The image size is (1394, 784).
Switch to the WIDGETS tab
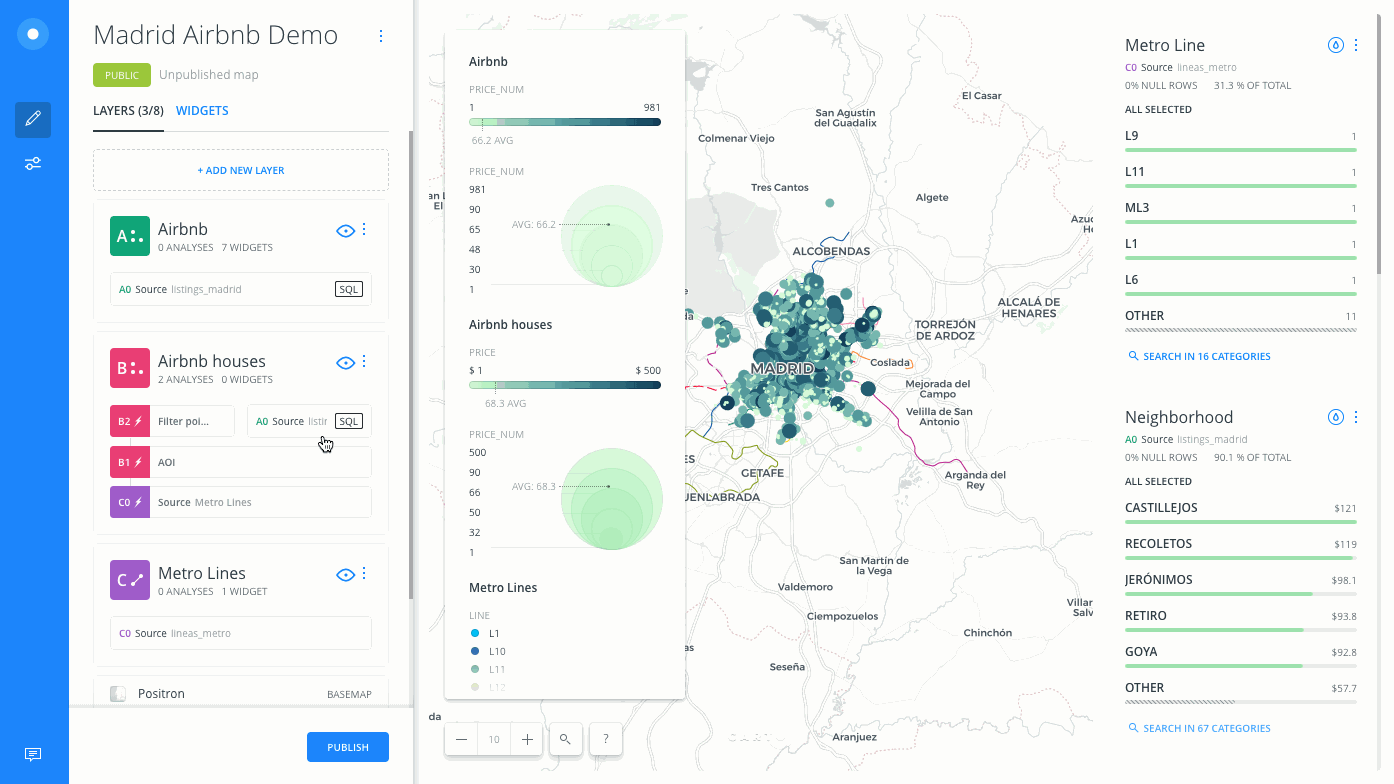pos(202,110)
